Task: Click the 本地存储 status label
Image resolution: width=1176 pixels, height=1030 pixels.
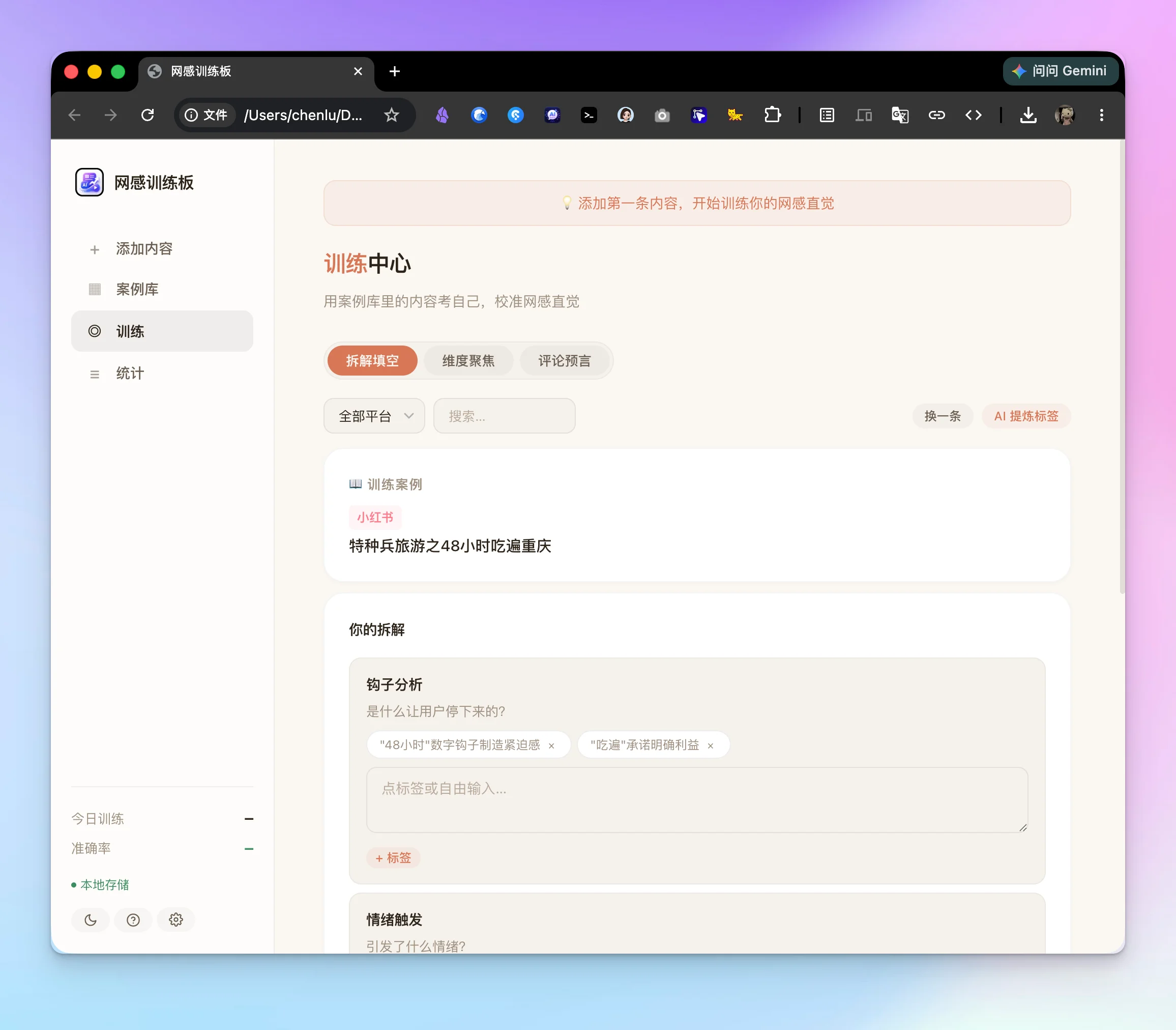Action: (101, 884)
